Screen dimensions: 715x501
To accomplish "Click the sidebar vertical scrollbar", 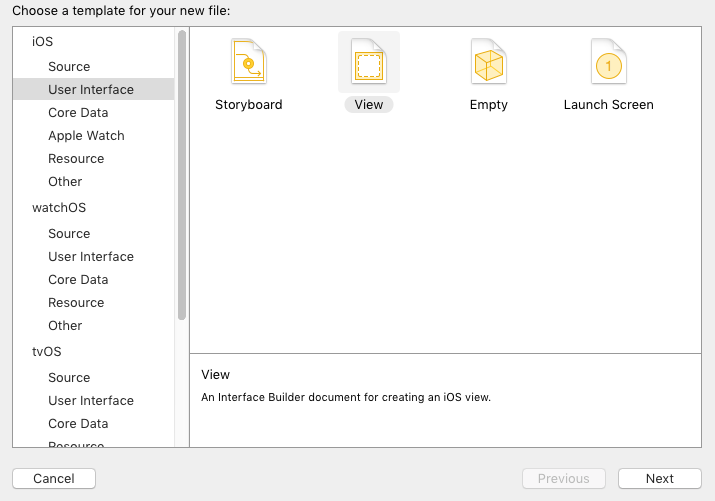I will pos(181,175).
